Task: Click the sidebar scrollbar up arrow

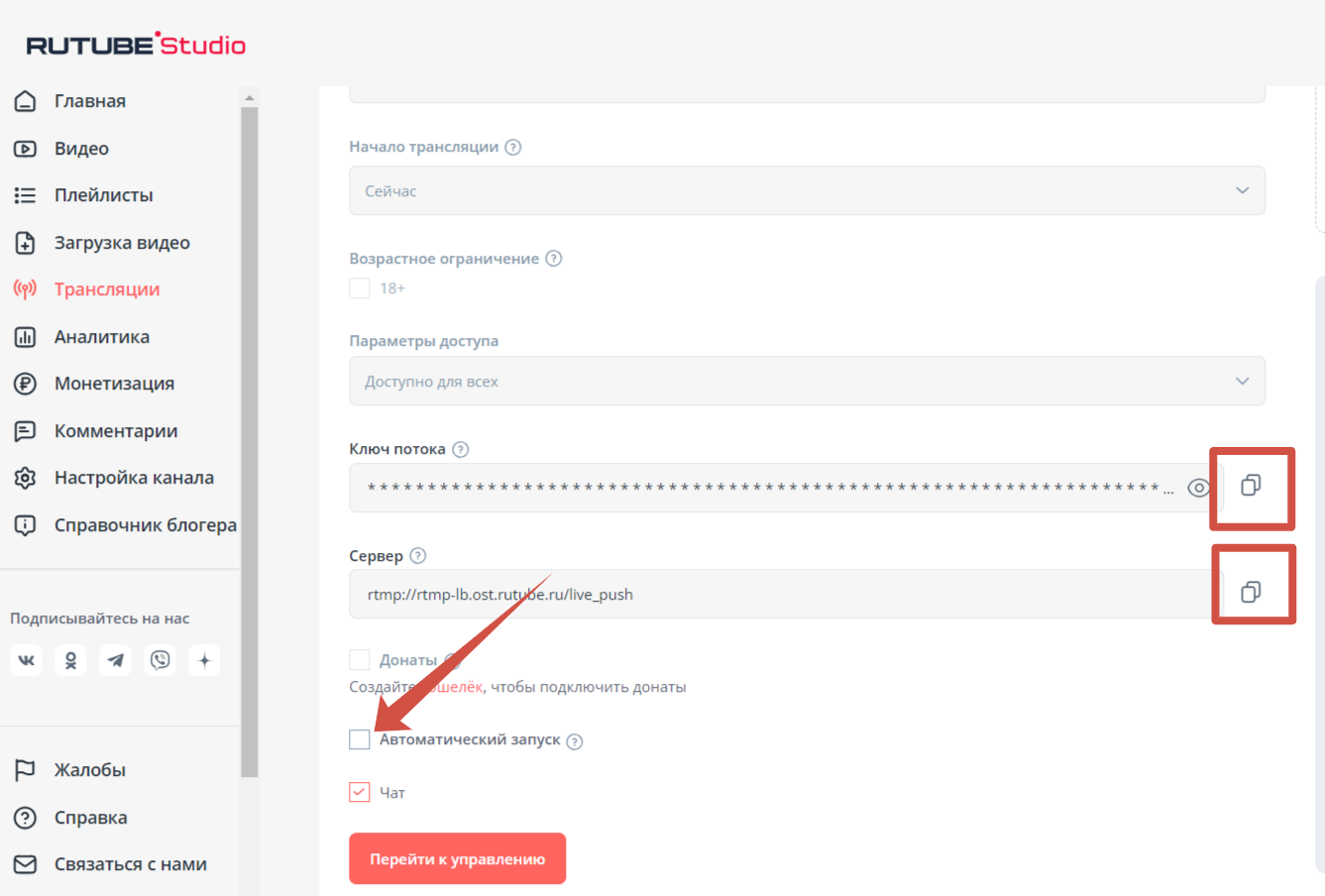Action: (x=250, y=97)
